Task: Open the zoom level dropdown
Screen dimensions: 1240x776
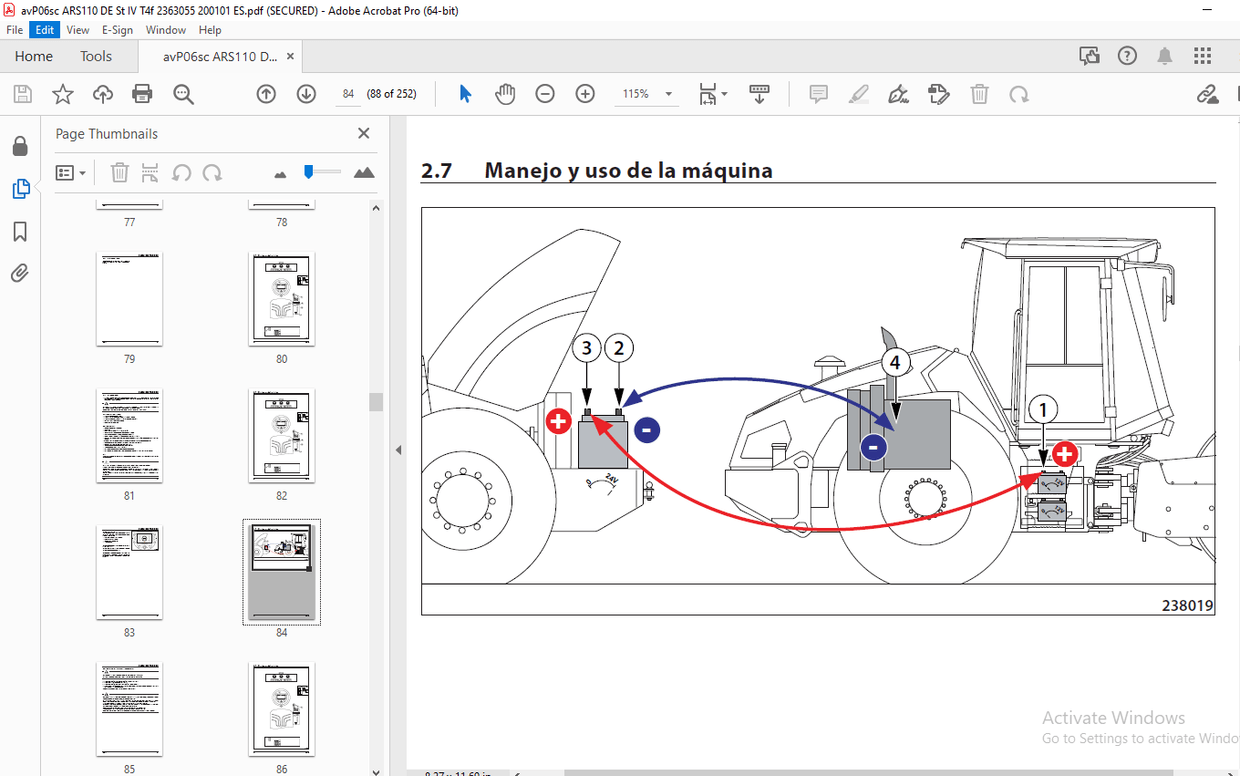Action: coord(668,93)
